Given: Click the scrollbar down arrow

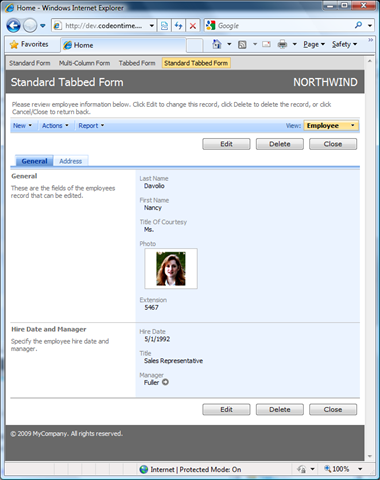Looking at the screenshot, I should pos(369,456).
